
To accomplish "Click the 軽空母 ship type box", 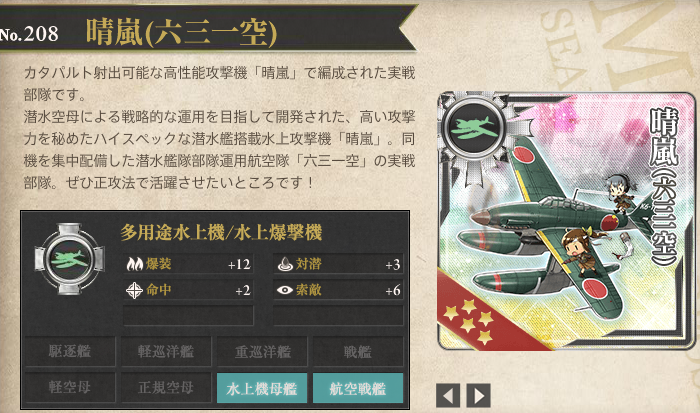I will (70, 388).
